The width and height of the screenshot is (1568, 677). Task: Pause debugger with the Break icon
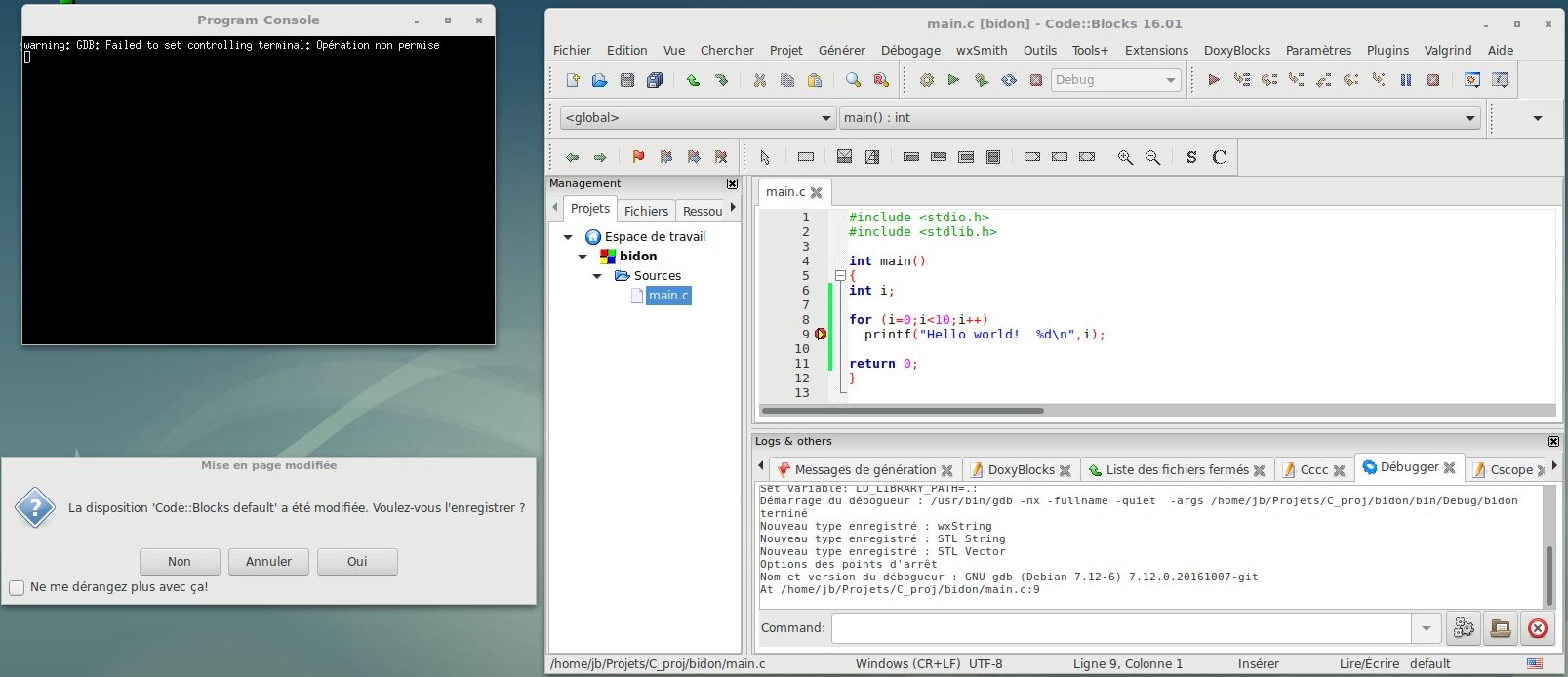pyautogui.click(x=1406, y=80)
